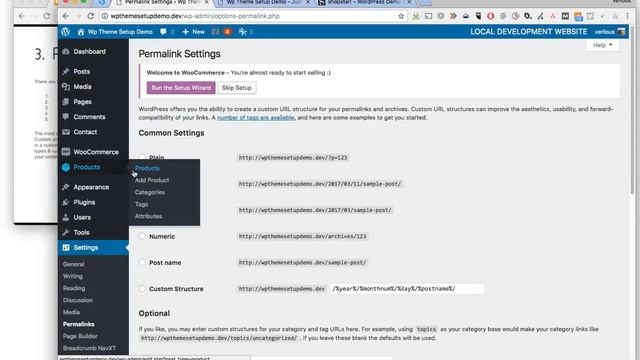Open Attributes in Products flyout
Image resolution: width=640 pixels, height=360 pixels.
pyautogui.click(x=148, y=216)
